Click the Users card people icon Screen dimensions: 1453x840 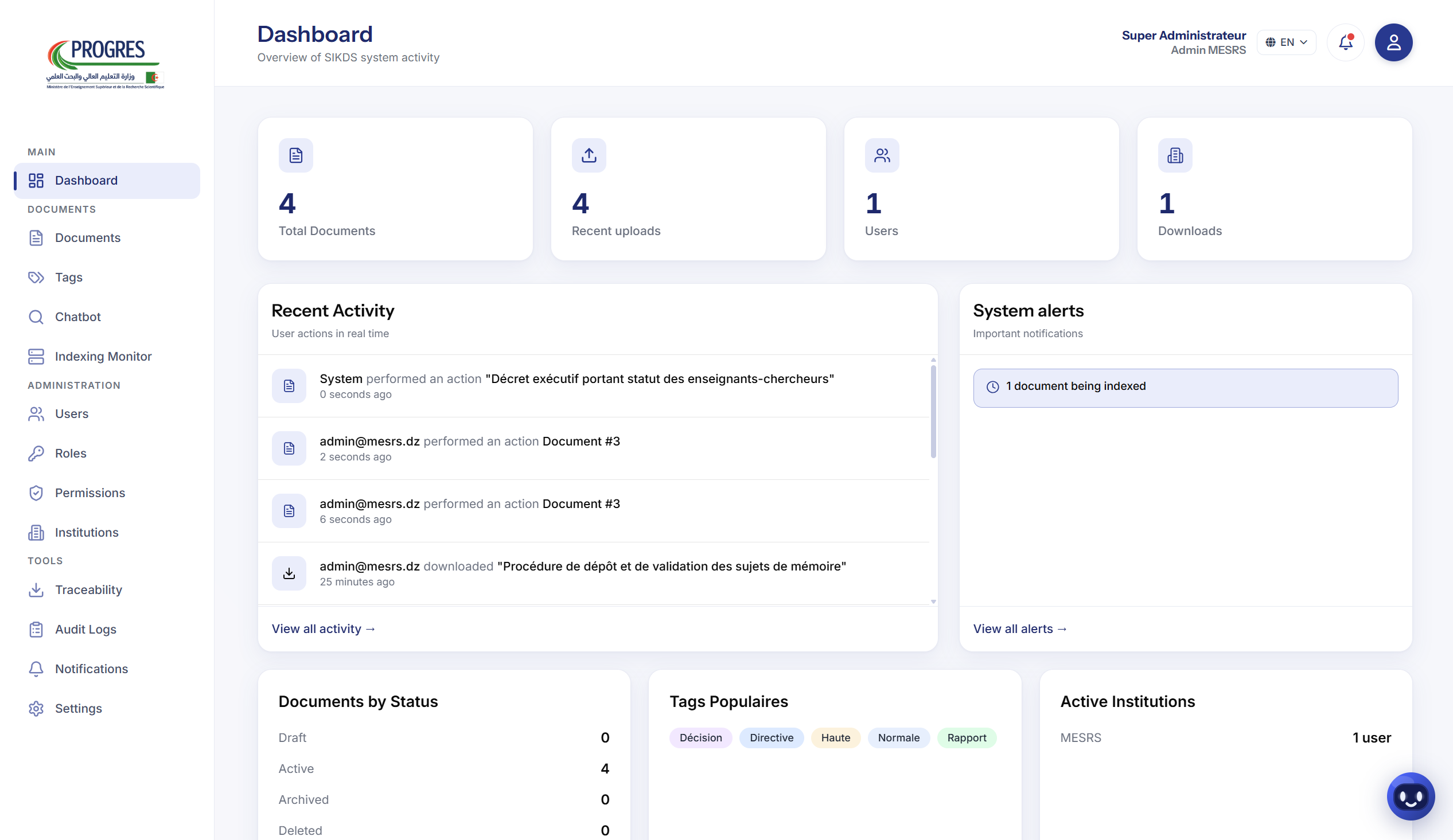click(x=882, y=155)
